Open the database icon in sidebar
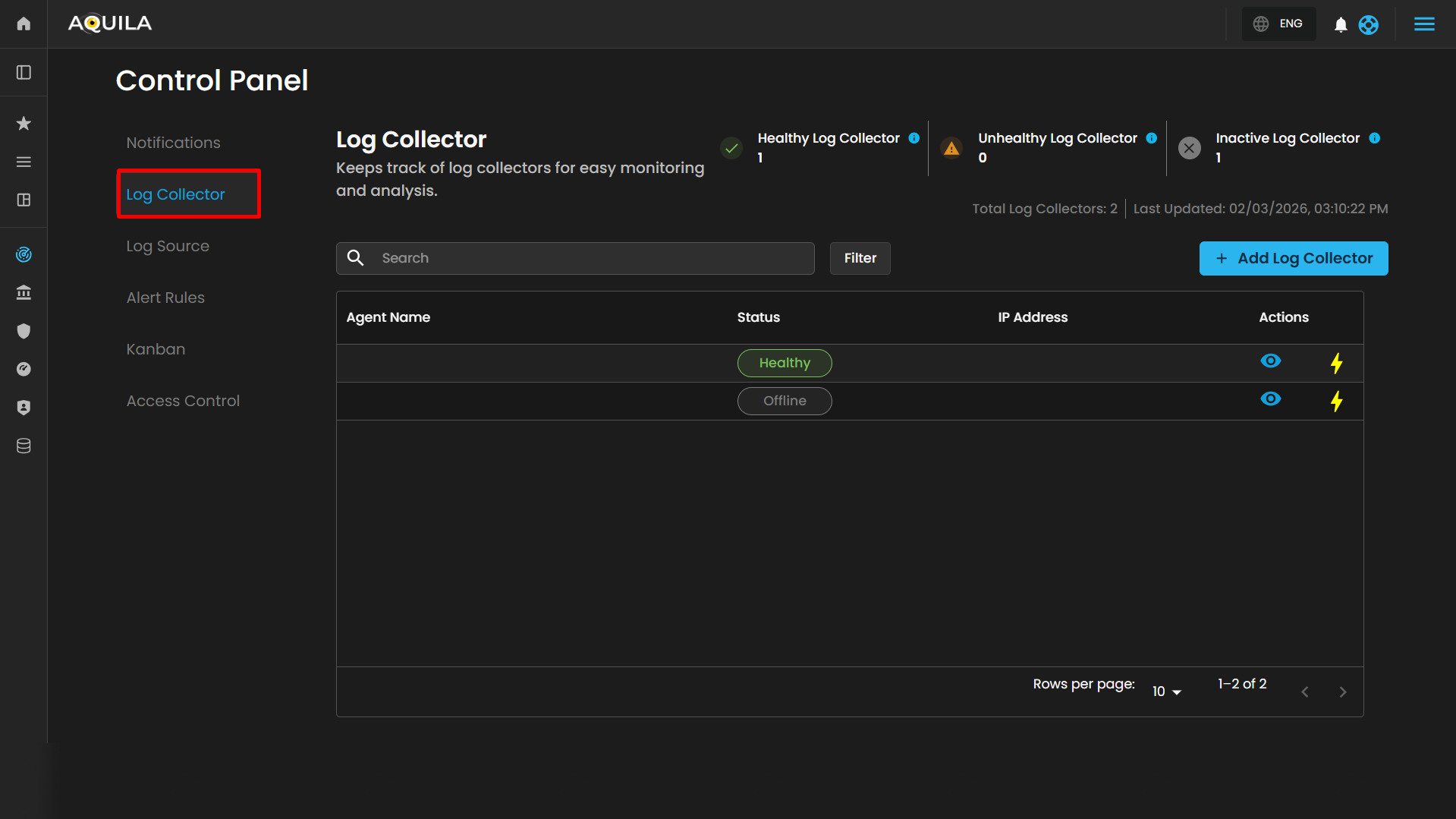1456x819 pixels. click(24, 446)
